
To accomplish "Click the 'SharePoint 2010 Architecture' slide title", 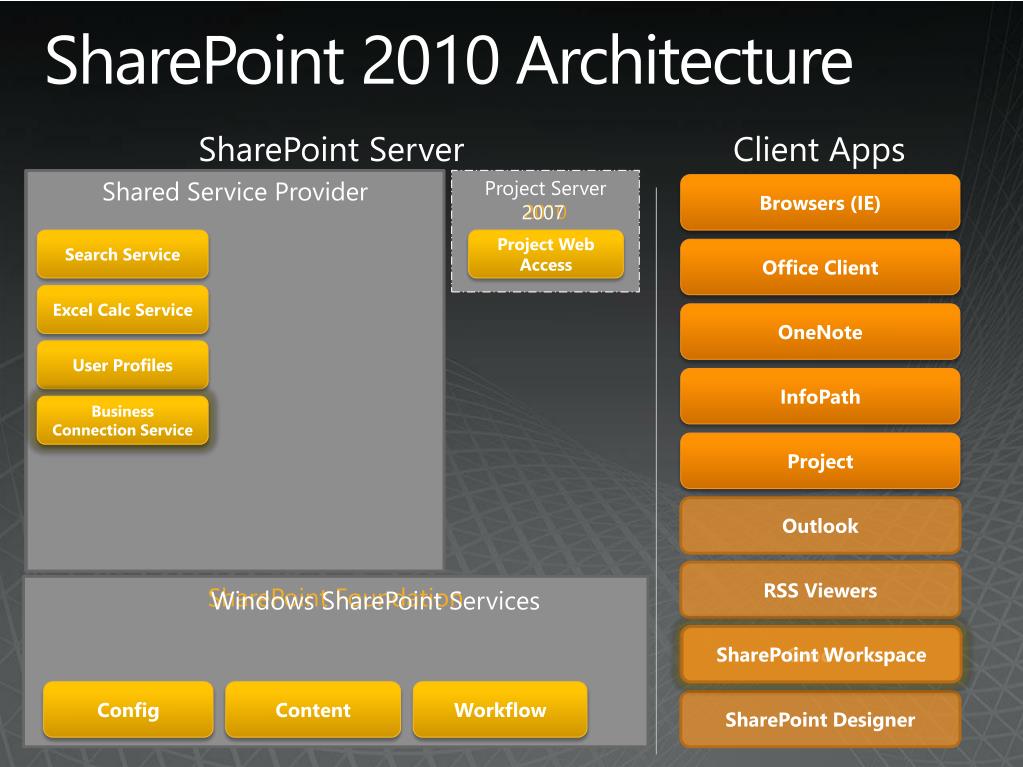I will (x=449, y=60).
